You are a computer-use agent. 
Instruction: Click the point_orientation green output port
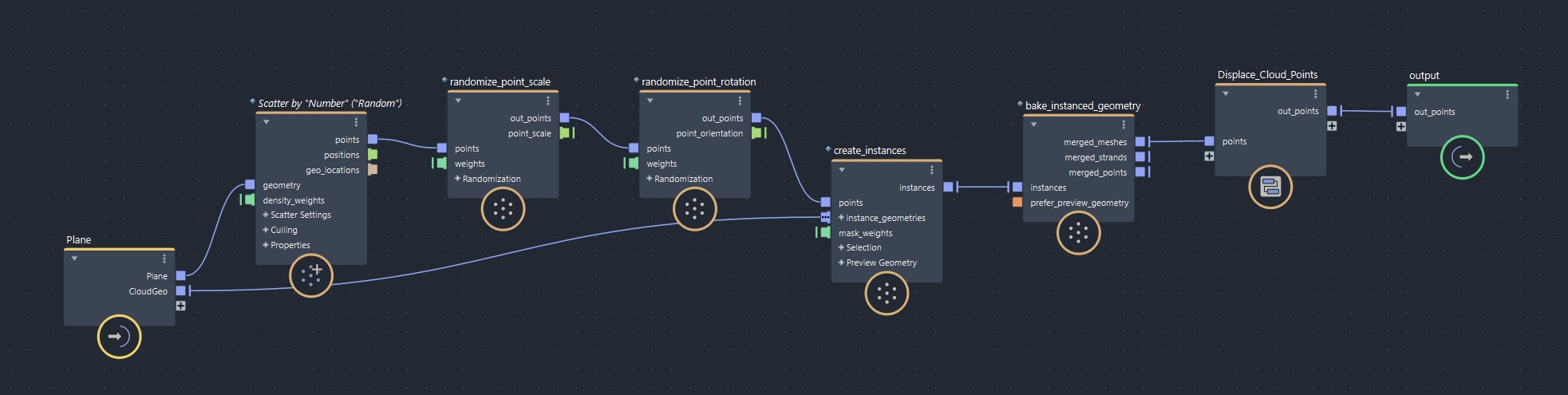tap(756, 133)
